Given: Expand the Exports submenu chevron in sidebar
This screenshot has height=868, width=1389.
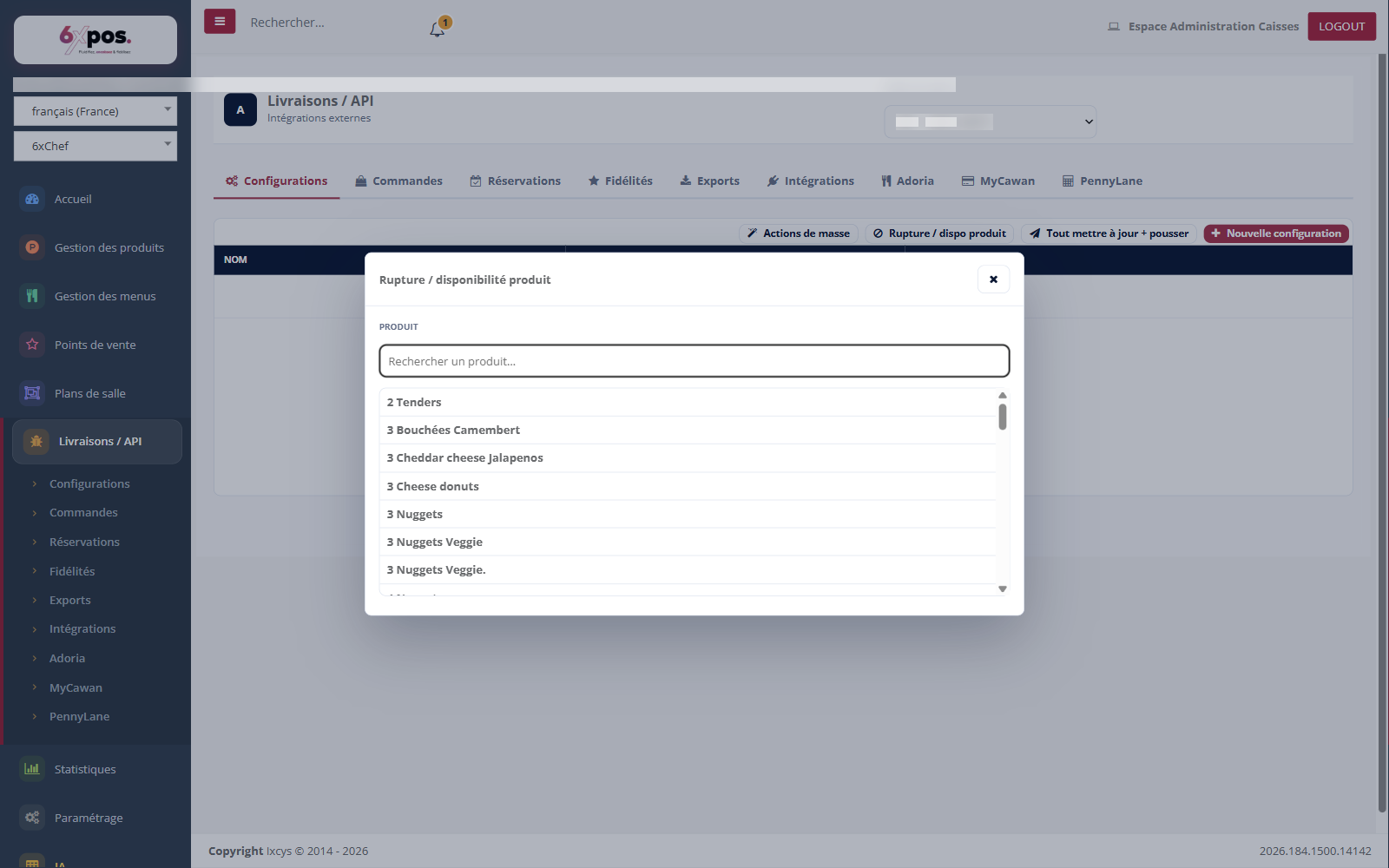Looking at the screenshot, I should 35,601.
